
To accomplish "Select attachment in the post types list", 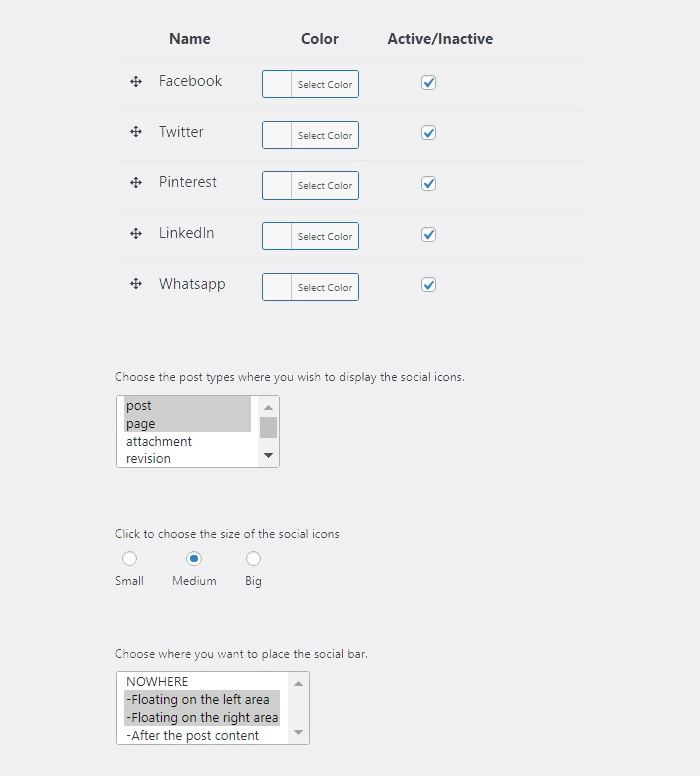I will (x=159, y=442).
